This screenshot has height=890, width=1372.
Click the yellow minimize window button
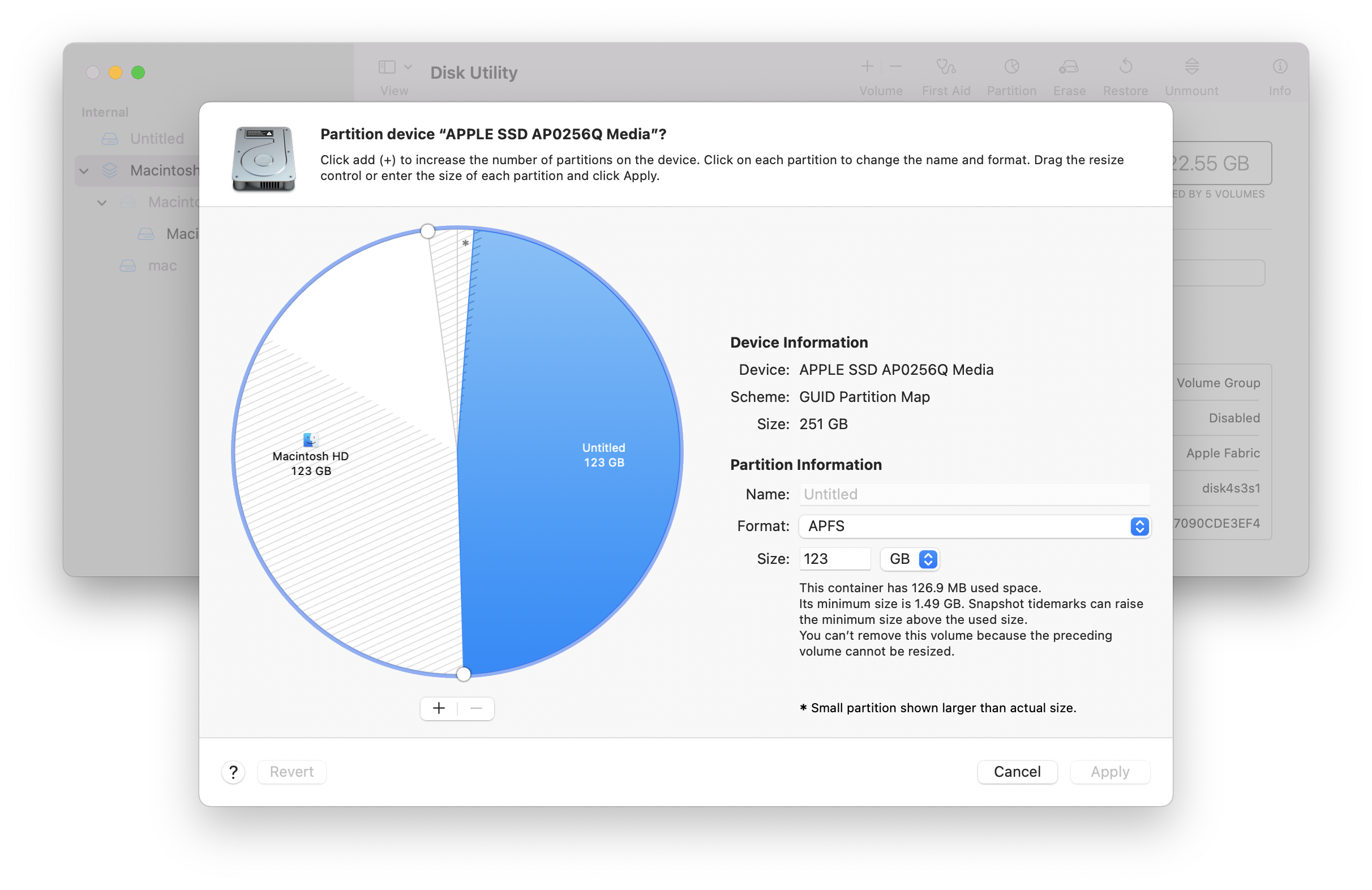(115, 72)
